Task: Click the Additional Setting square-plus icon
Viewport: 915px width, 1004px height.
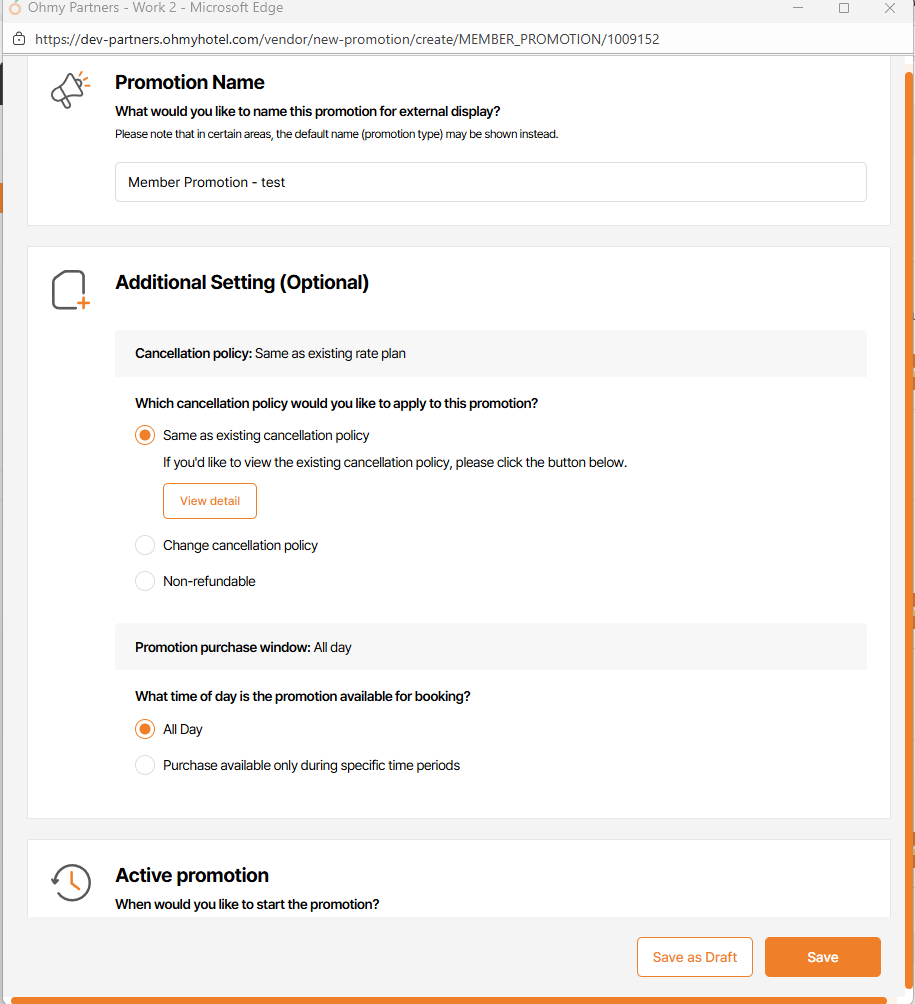Action: [x=70, y=290]
